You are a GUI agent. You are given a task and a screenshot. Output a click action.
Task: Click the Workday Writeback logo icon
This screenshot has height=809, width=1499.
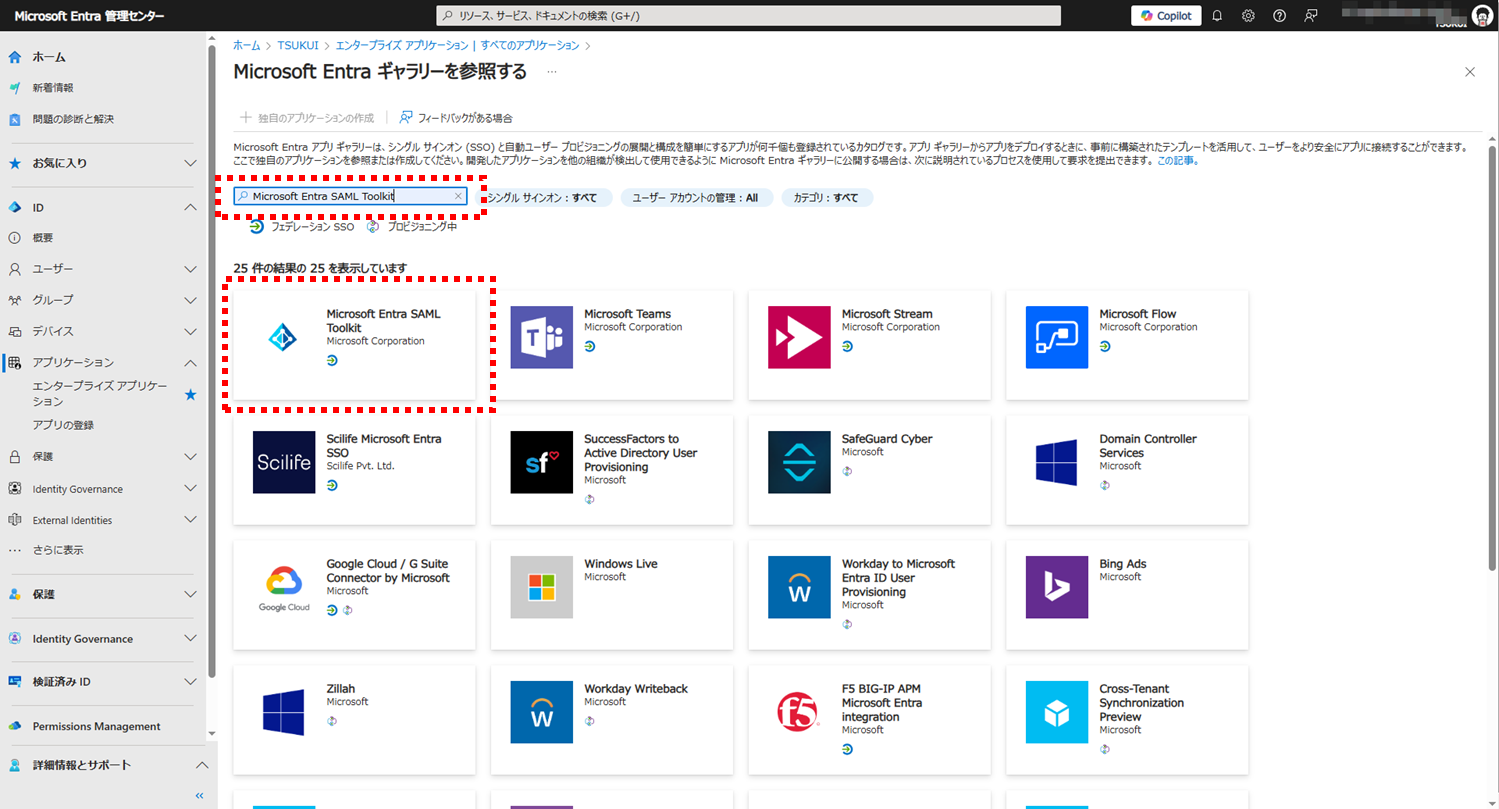point(541,713)
